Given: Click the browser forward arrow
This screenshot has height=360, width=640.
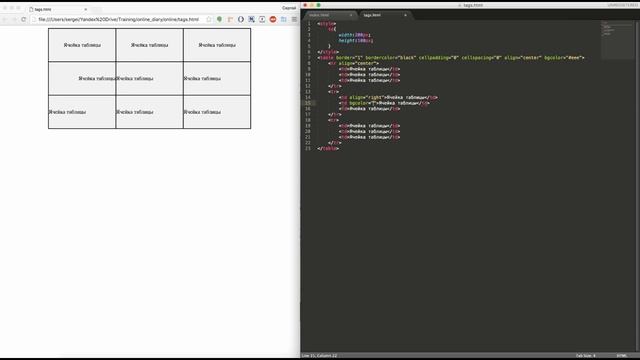Looking at the screenshot, I should [x=14, y=19].
